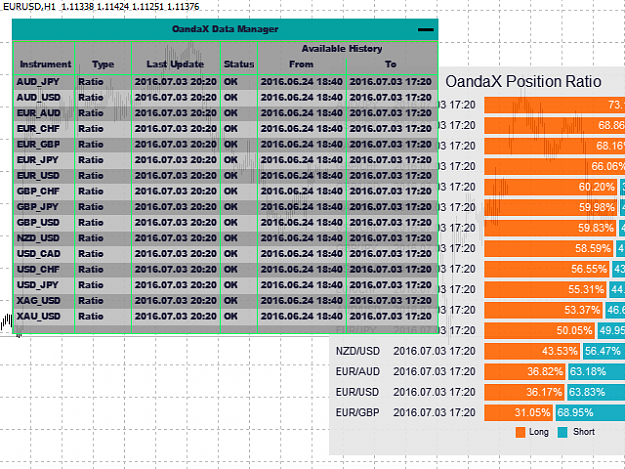Image resolution: width=625 pixels, height=469 pixels.
Task: Click the 68.86 long ratio bar
Action: click(x=554, y=126)
